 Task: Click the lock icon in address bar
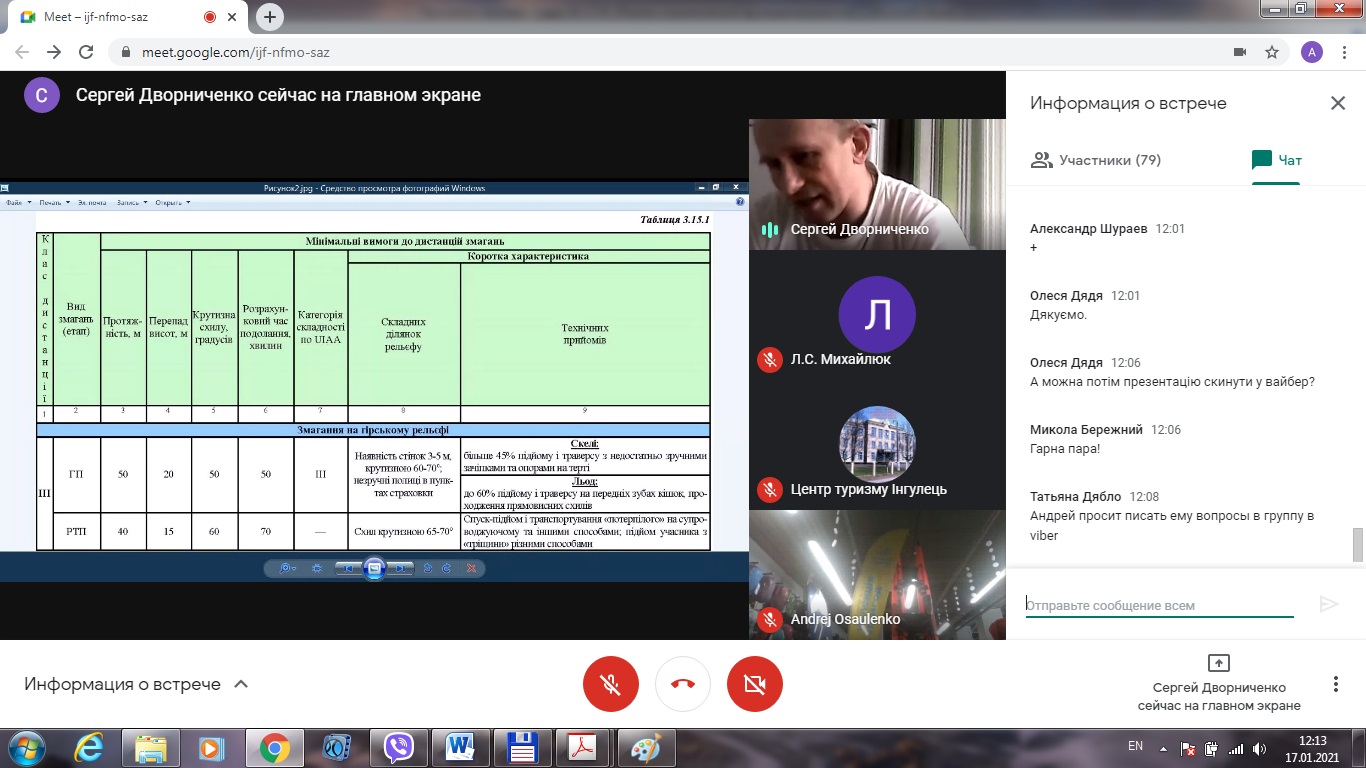(x=125, y=52)
